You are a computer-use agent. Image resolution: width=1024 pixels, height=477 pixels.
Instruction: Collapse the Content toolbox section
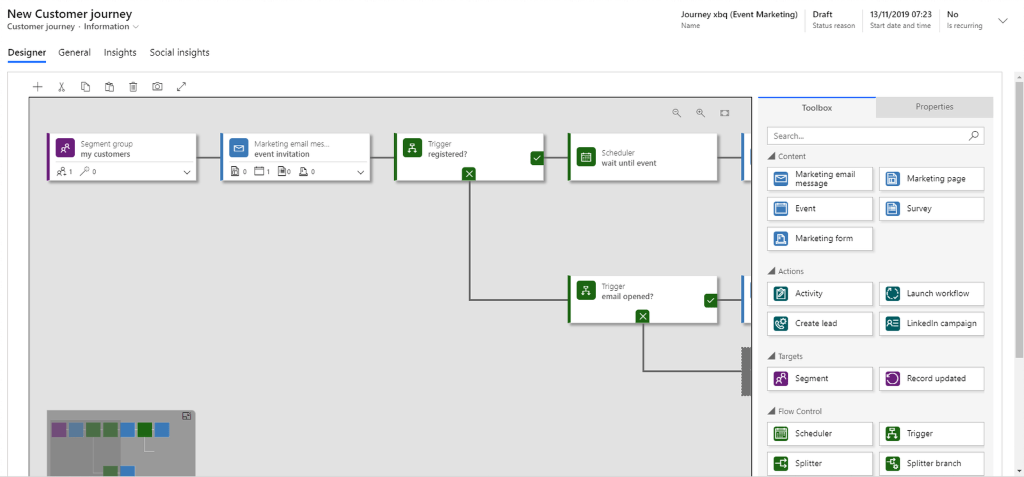pos(772,156)
